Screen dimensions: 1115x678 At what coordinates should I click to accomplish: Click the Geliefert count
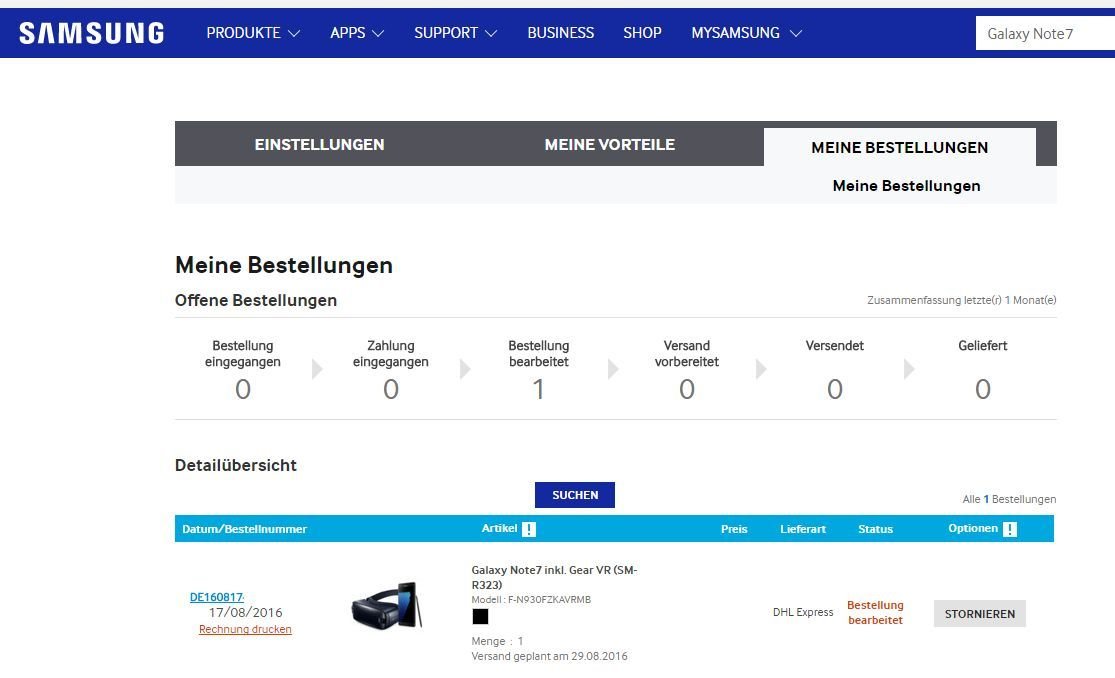(x=983, y=389)
